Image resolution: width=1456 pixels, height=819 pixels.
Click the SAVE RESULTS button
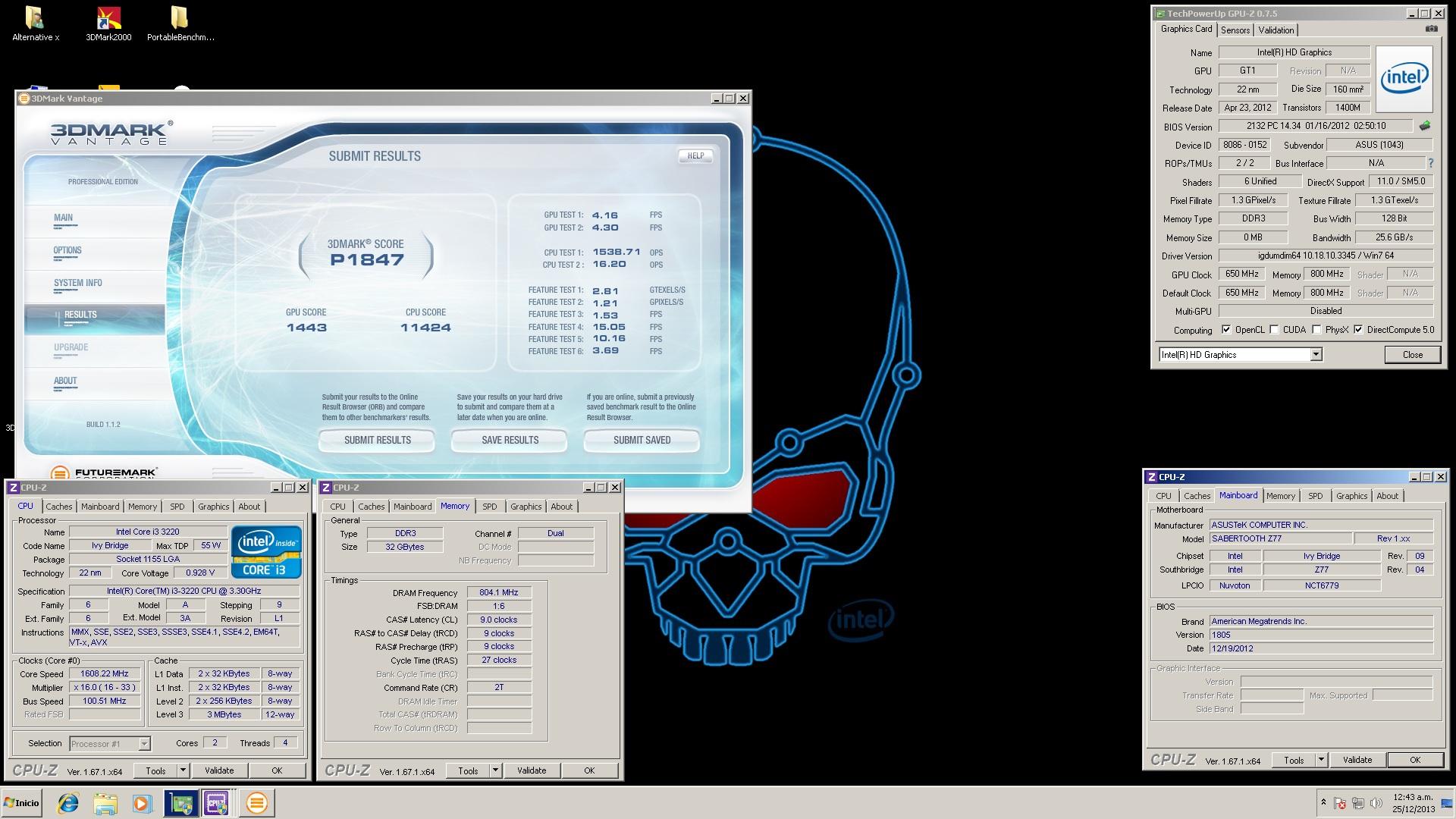coord(510,440)
